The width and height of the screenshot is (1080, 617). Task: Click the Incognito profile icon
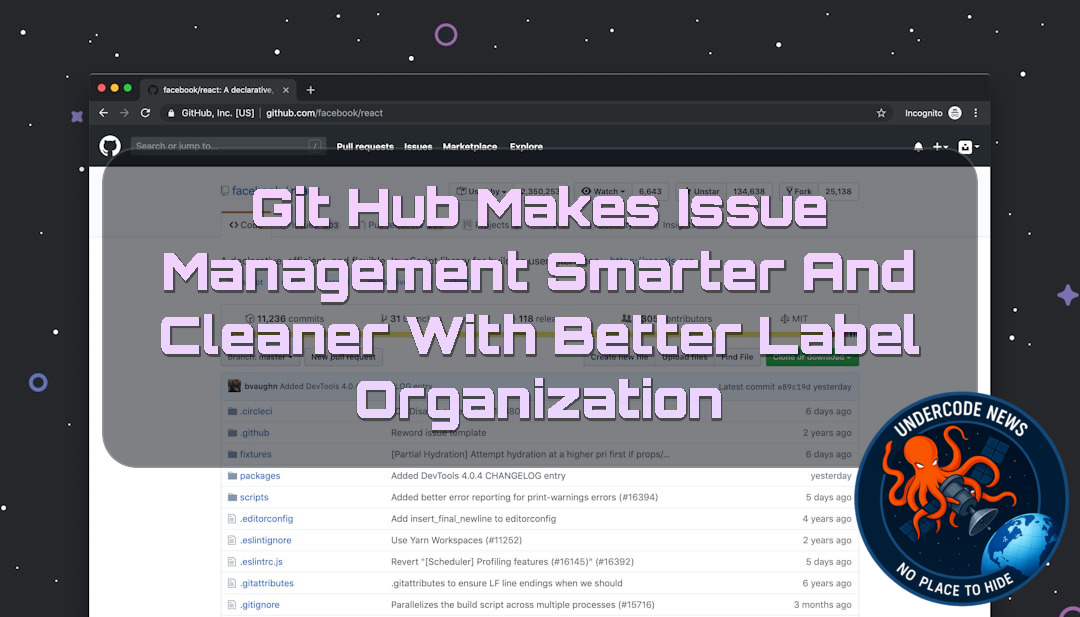pyautogui.click(x=955, y=113)
